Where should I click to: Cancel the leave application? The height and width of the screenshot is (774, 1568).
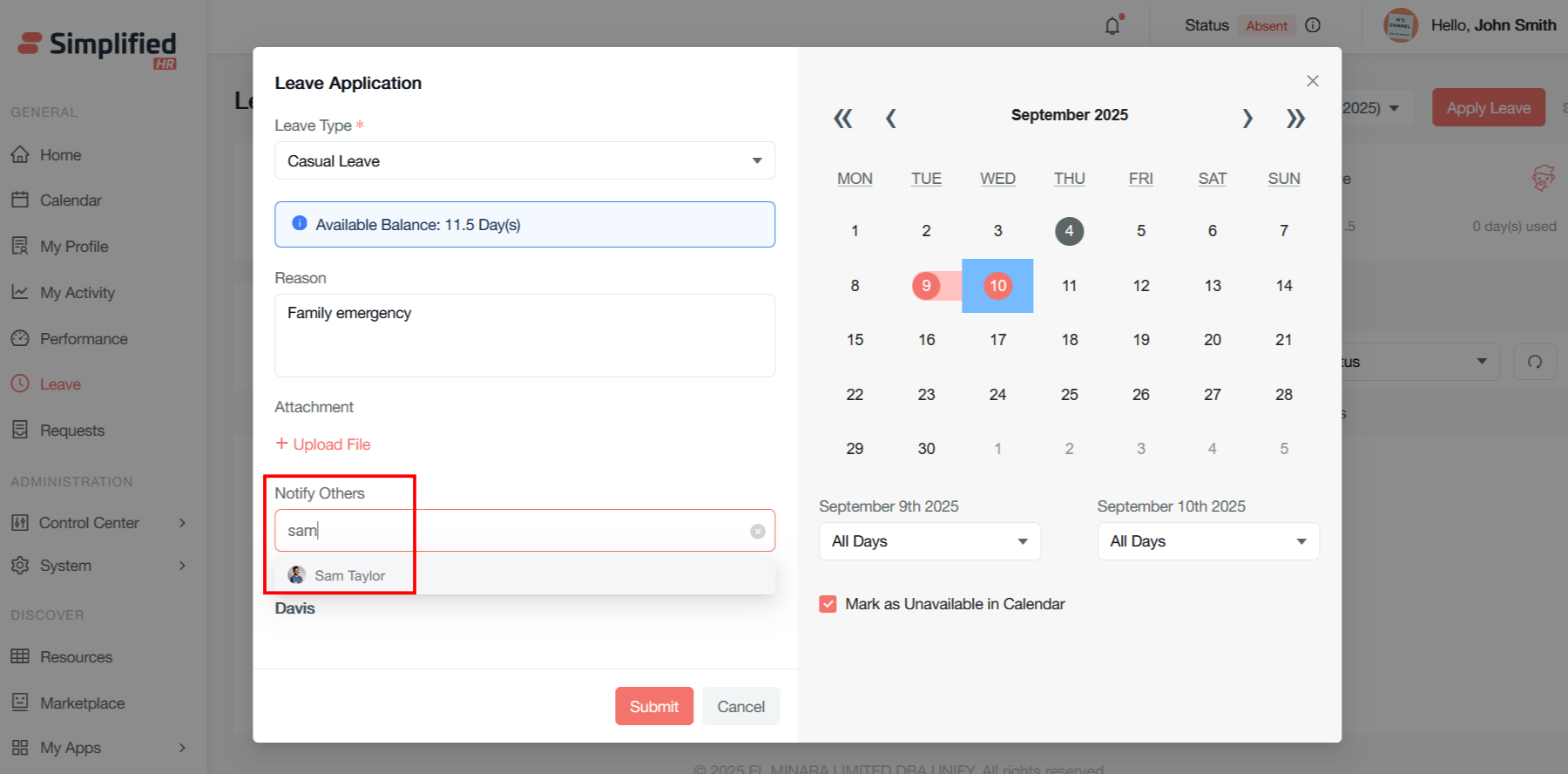coord(740,706)
